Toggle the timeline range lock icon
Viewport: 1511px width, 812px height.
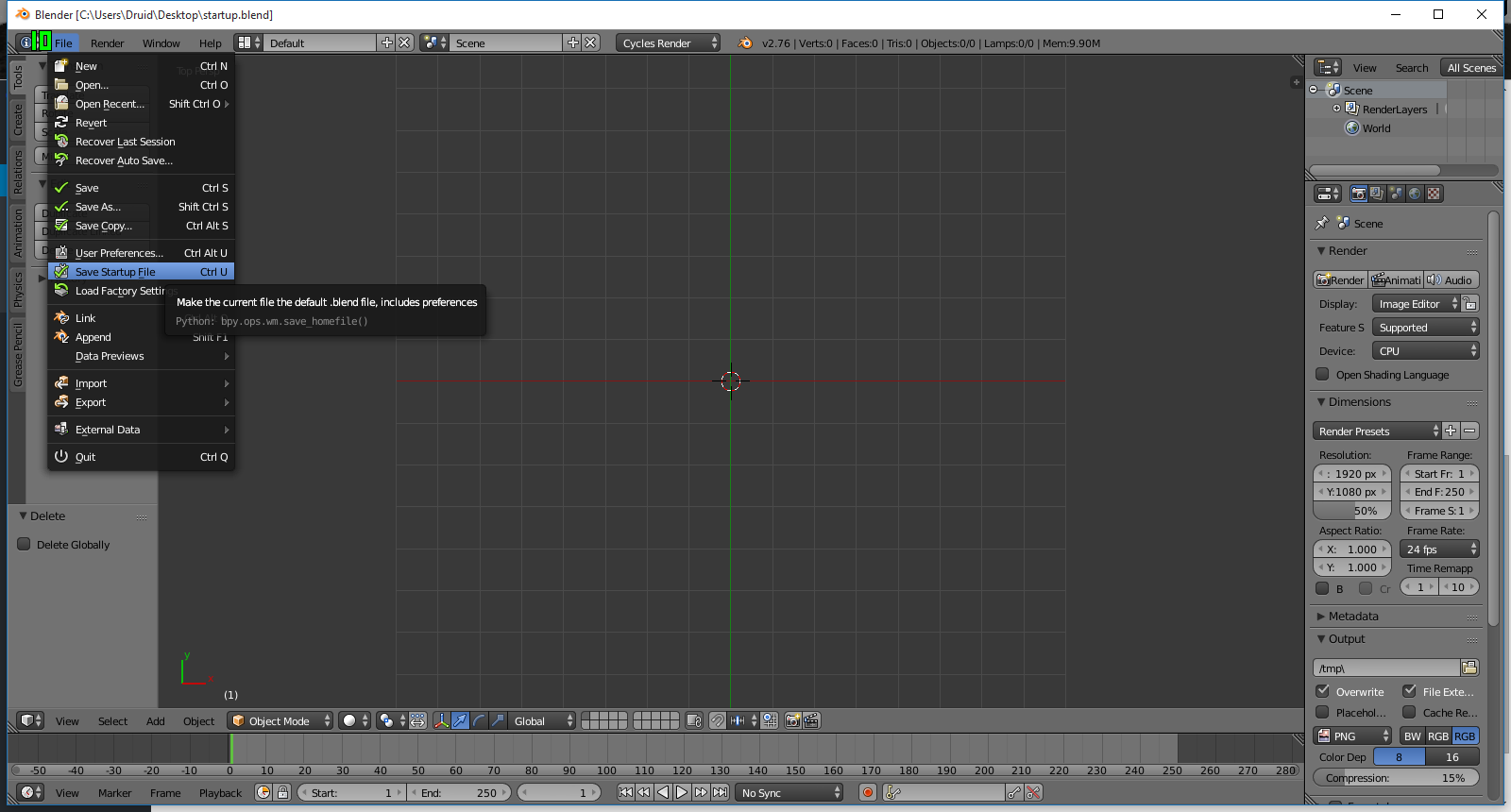[282, 792]
